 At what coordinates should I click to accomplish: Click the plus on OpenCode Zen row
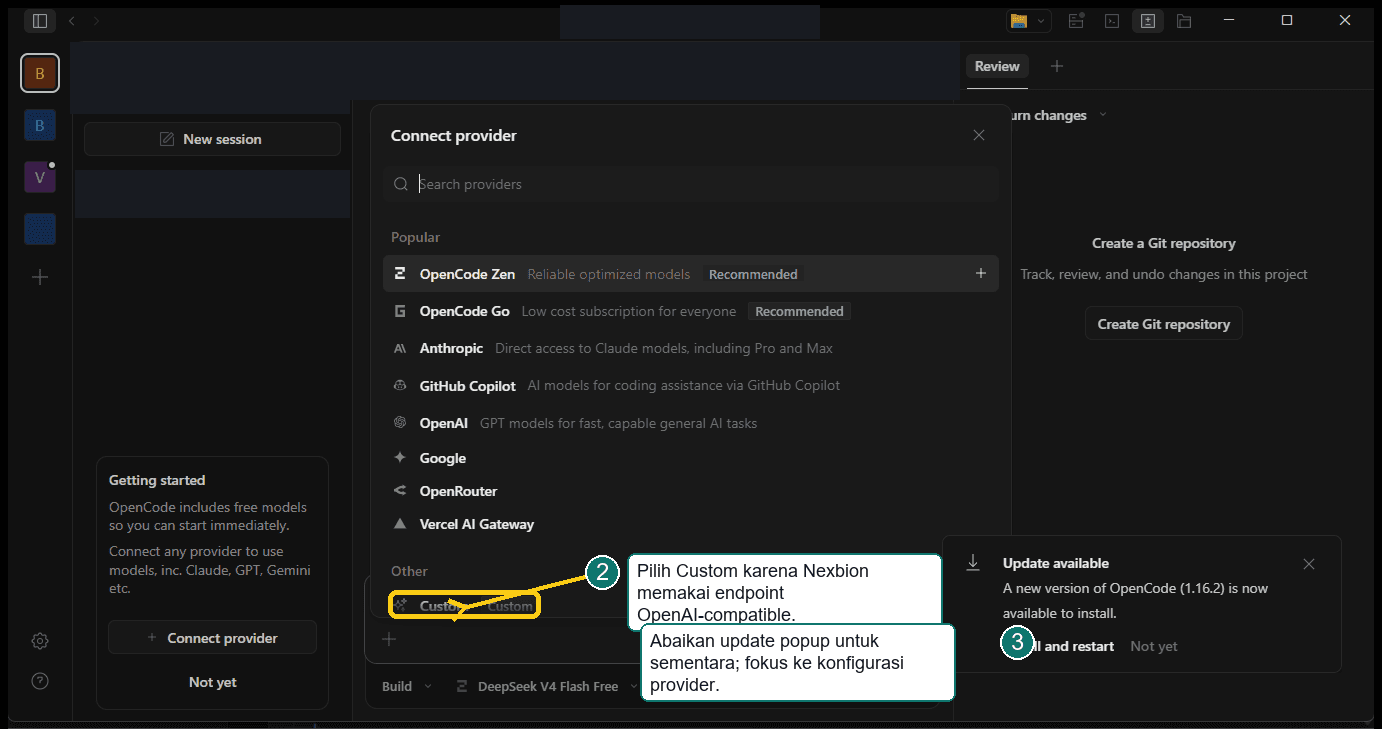coord(981,273)
